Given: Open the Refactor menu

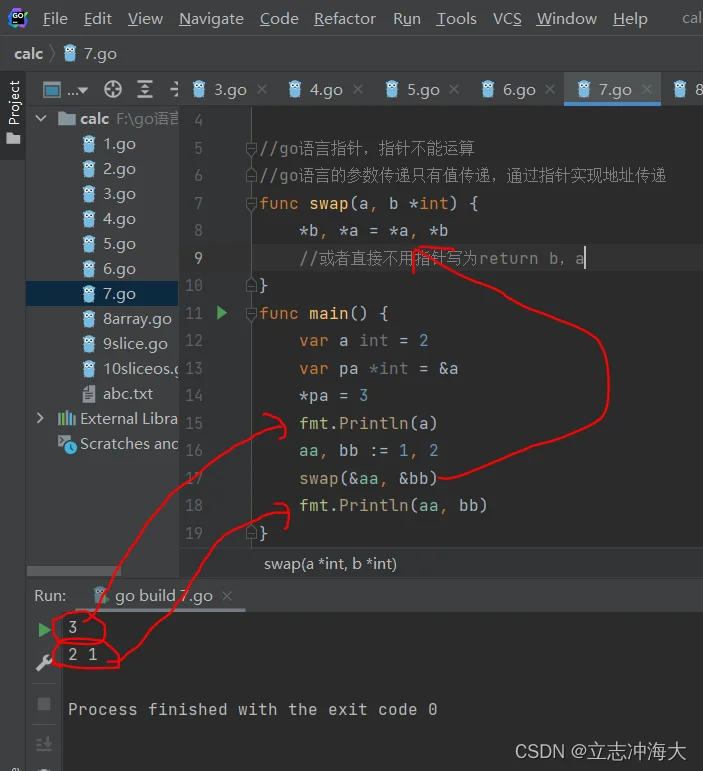Looking at the screenshot, I should coord(347,18).
